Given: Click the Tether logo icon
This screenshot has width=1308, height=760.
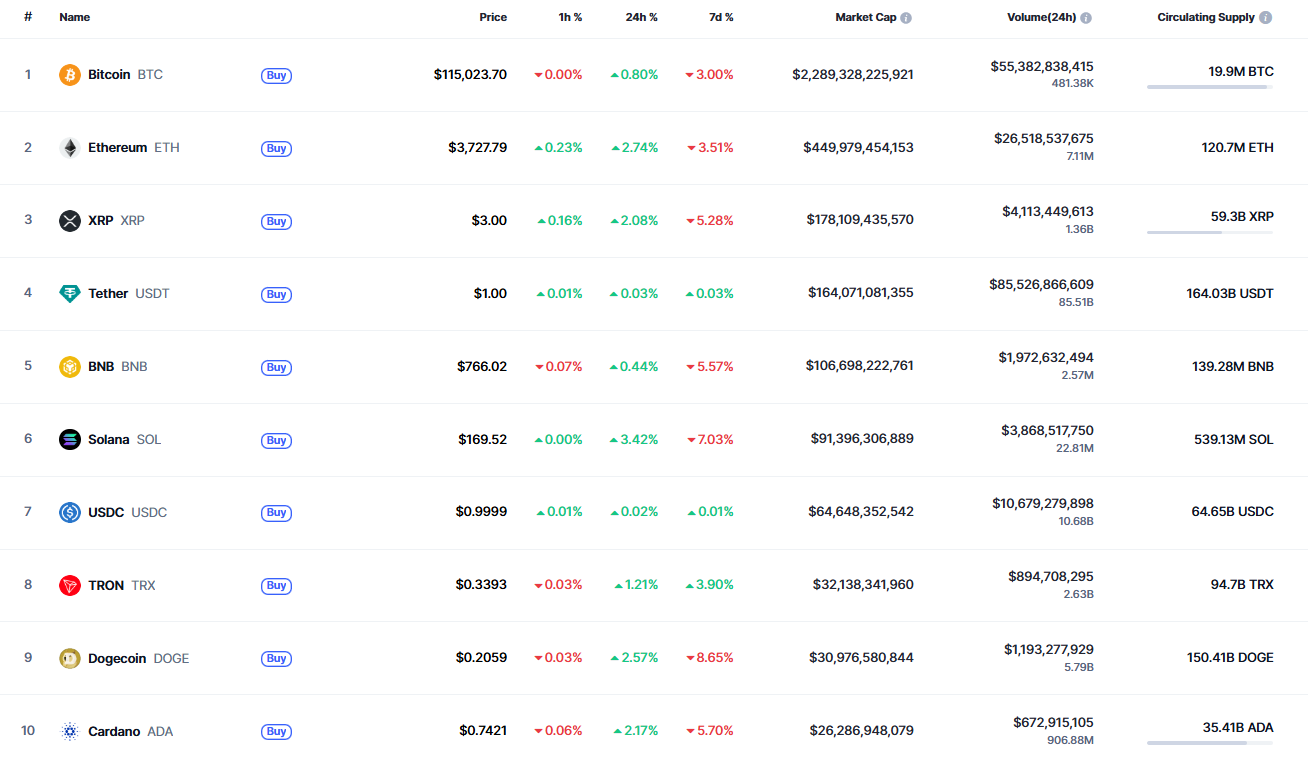Looking at the screenshot, I should [x=70, y=294].
